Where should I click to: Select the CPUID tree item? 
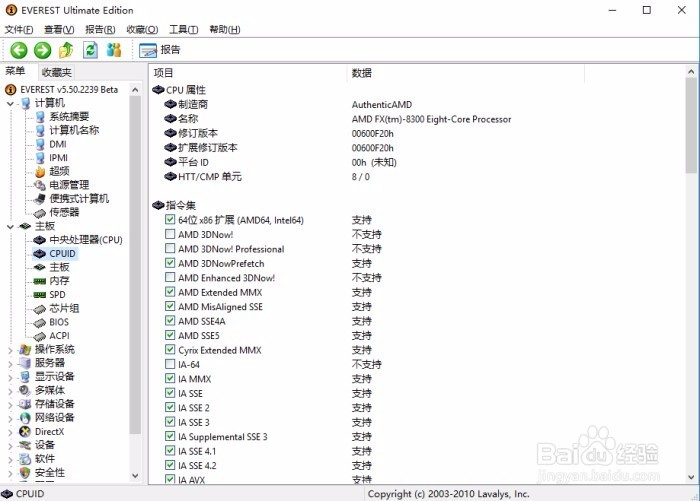tap(62, 254)
